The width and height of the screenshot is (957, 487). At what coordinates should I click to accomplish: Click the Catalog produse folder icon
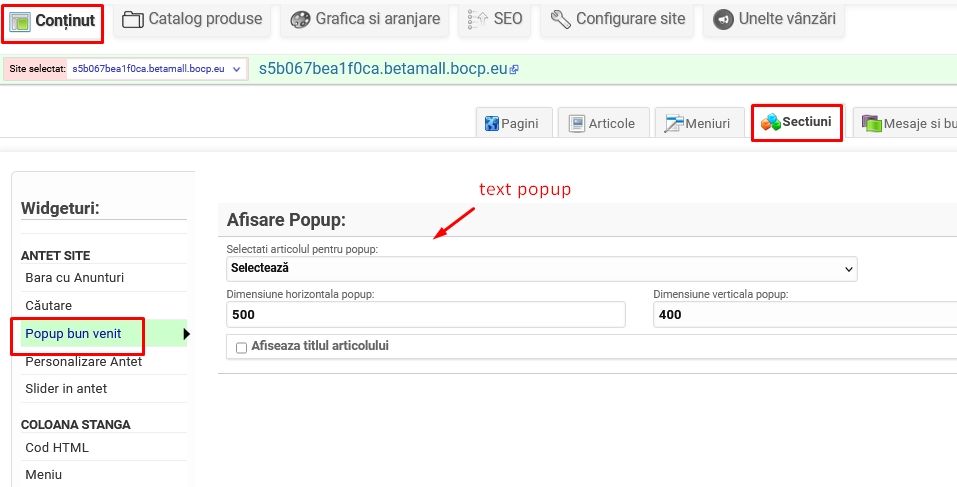click(133, 20)
